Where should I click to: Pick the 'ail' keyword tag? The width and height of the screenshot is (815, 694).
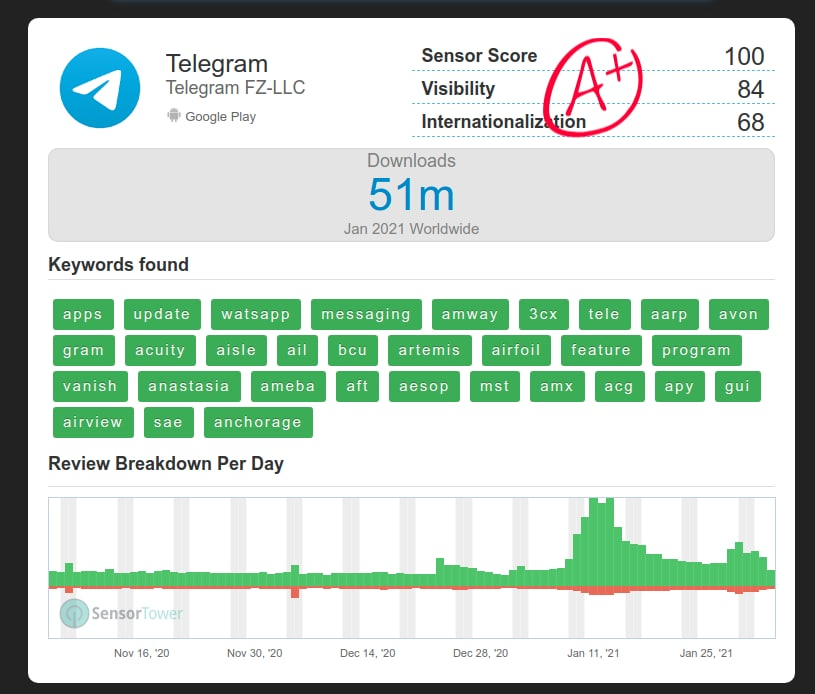coord(297,350)
